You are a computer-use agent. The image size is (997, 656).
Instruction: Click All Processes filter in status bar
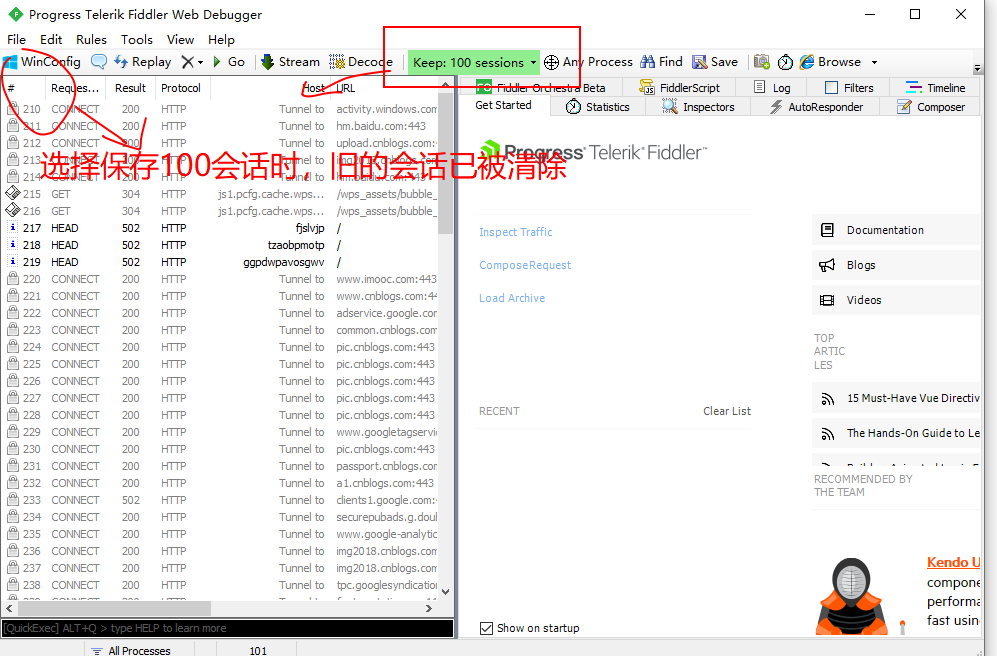131,650
